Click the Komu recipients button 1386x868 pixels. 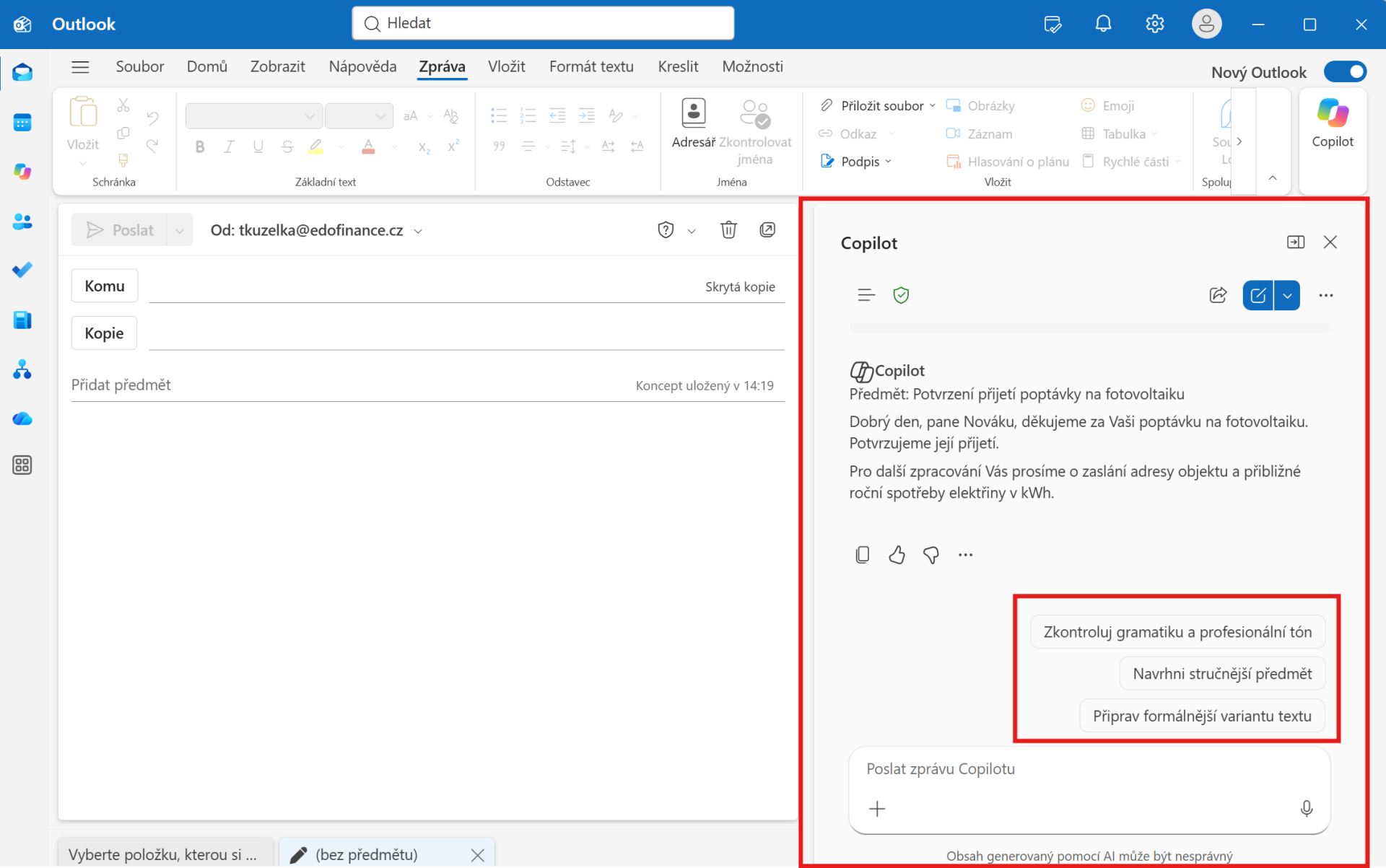pyautogui.click(x=105, y=286)
